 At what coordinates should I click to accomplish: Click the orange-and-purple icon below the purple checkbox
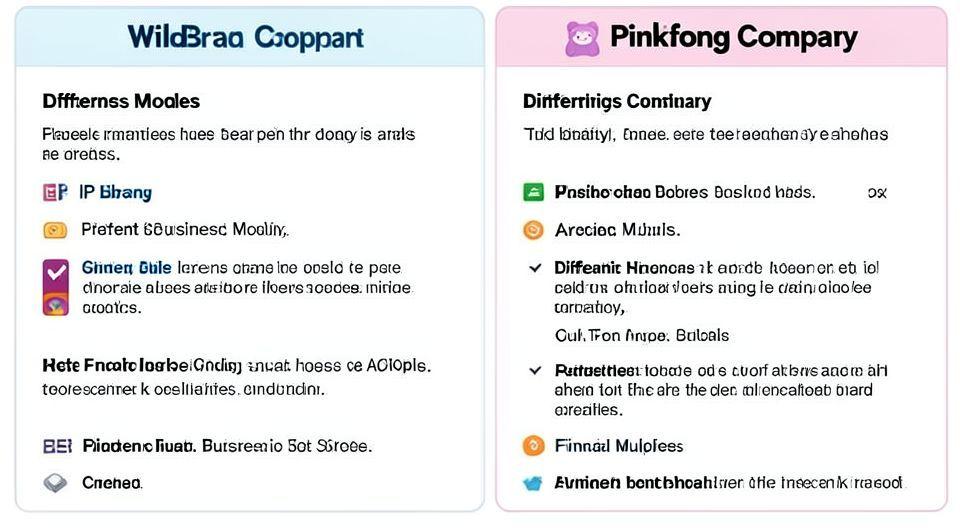tap(56, 304)
